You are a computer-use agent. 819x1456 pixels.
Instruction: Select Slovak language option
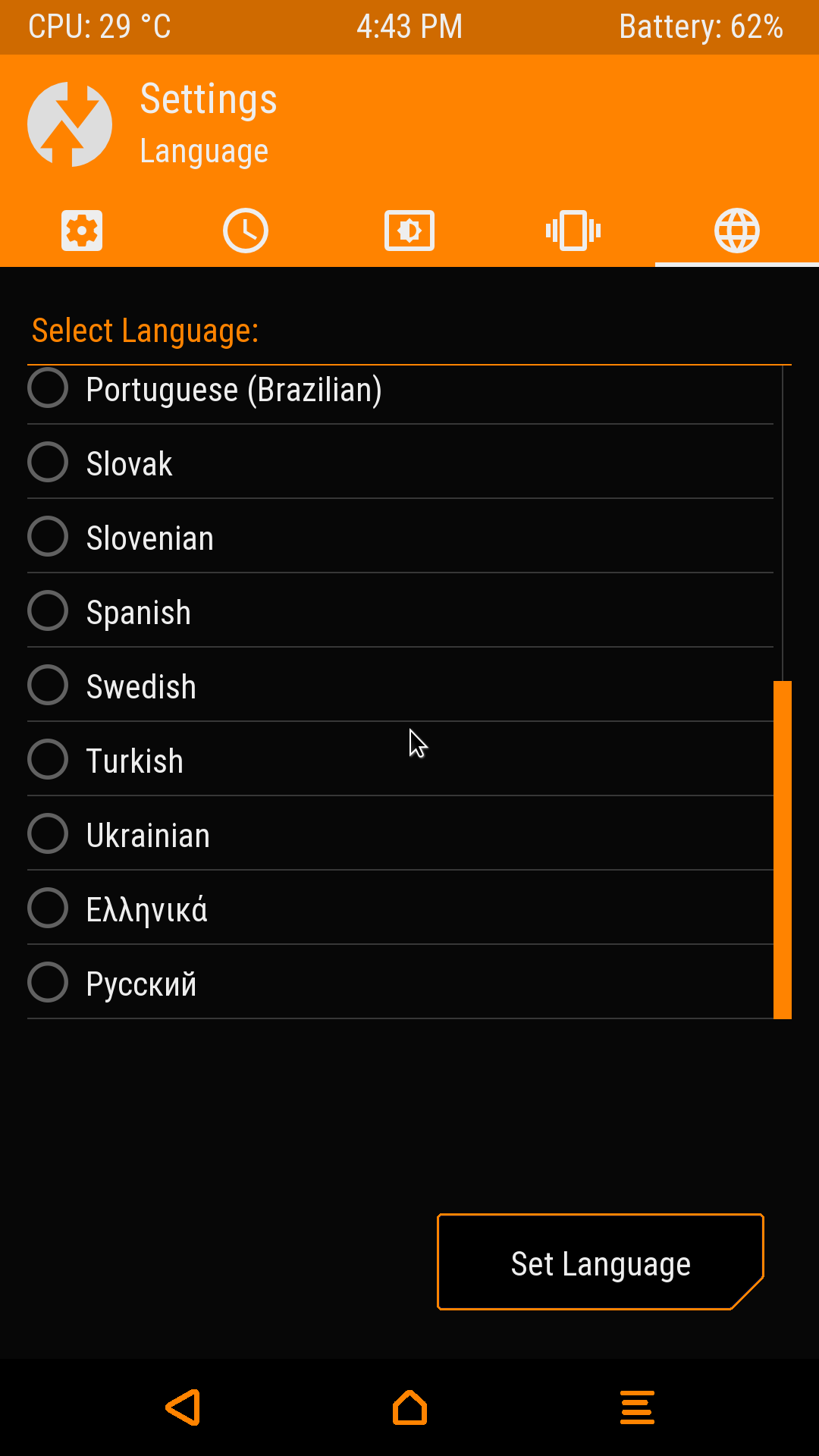49,463
